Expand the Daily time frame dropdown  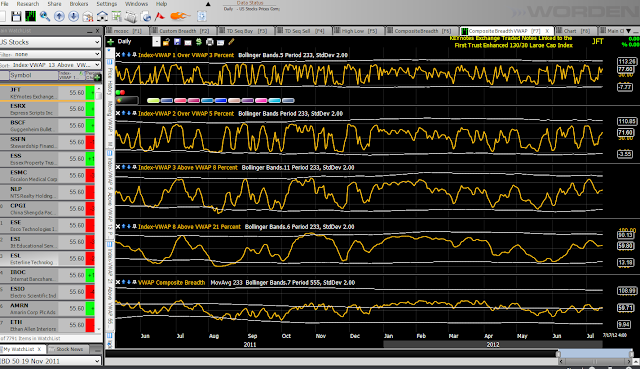(157, 42)
